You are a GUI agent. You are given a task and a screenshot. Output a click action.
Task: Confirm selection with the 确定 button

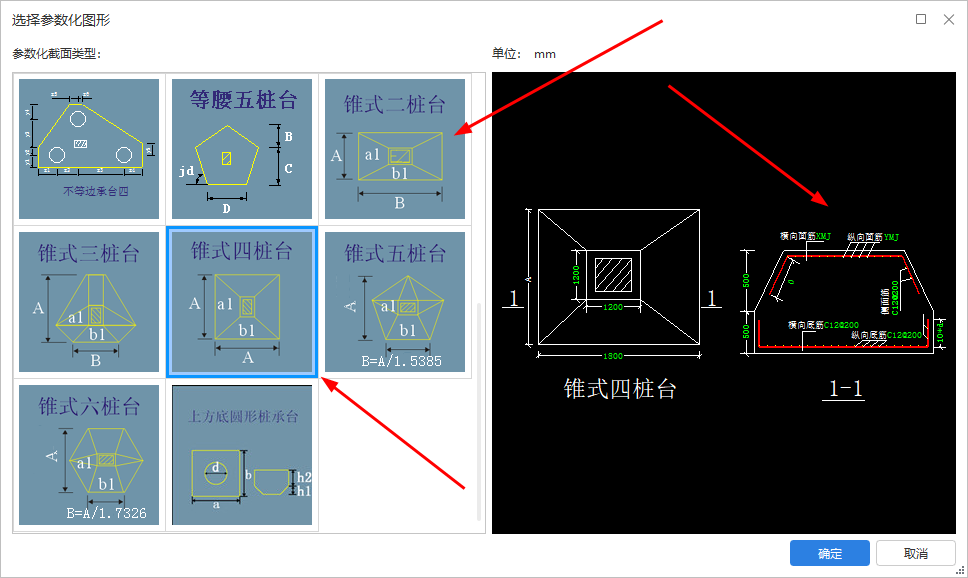tap(830, 553)
